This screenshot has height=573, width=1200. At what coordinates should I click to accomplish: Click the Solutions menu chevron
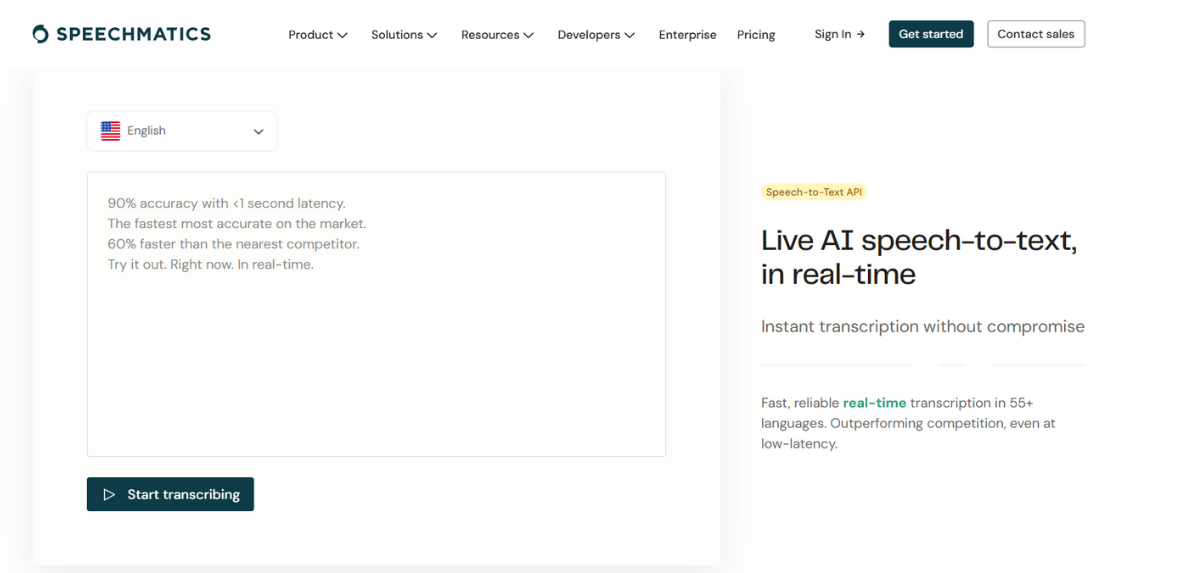(432, 35)
